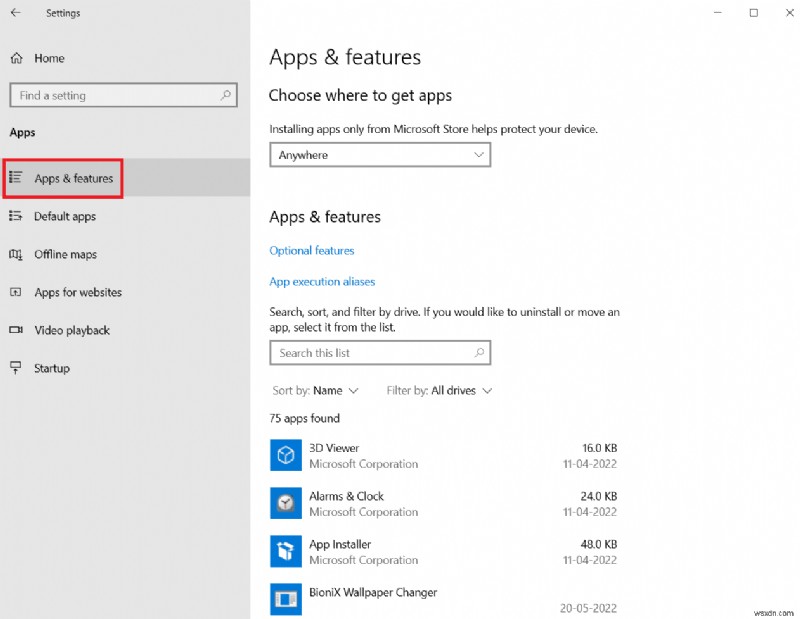Click the Alarms & Clock app icon

[286, 503]
